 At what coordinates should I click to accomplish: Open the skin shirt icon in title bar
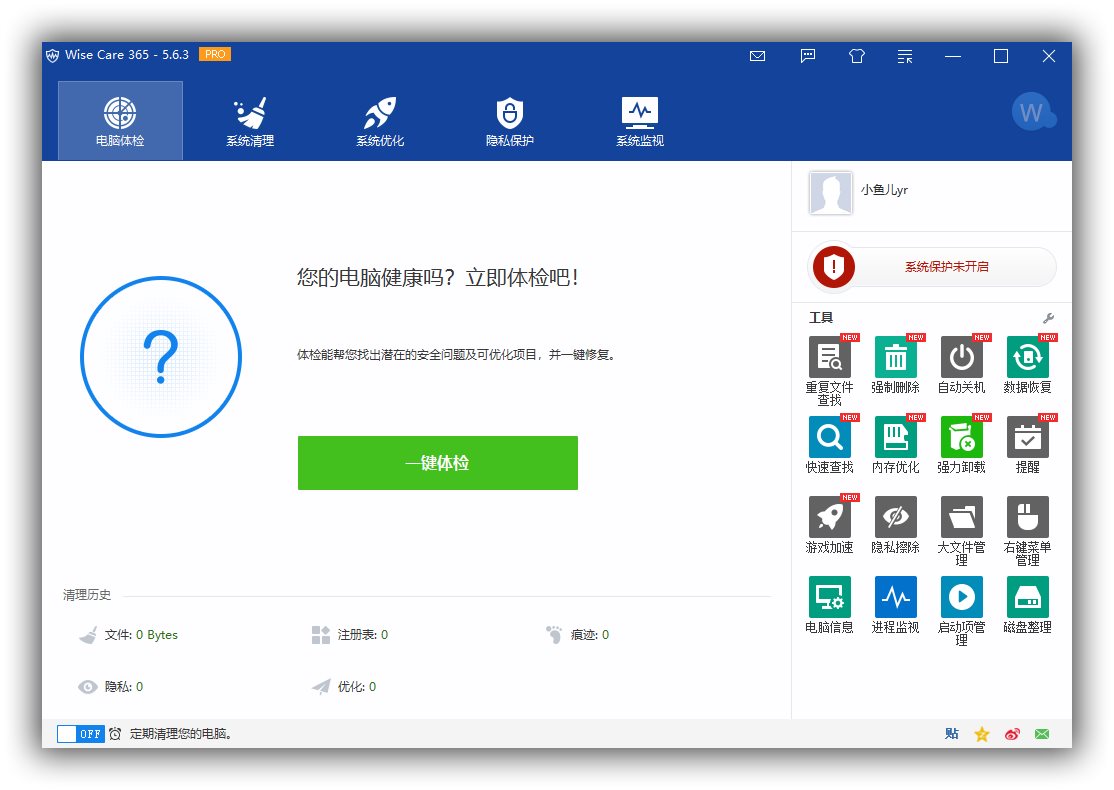(x=857, y=57)
